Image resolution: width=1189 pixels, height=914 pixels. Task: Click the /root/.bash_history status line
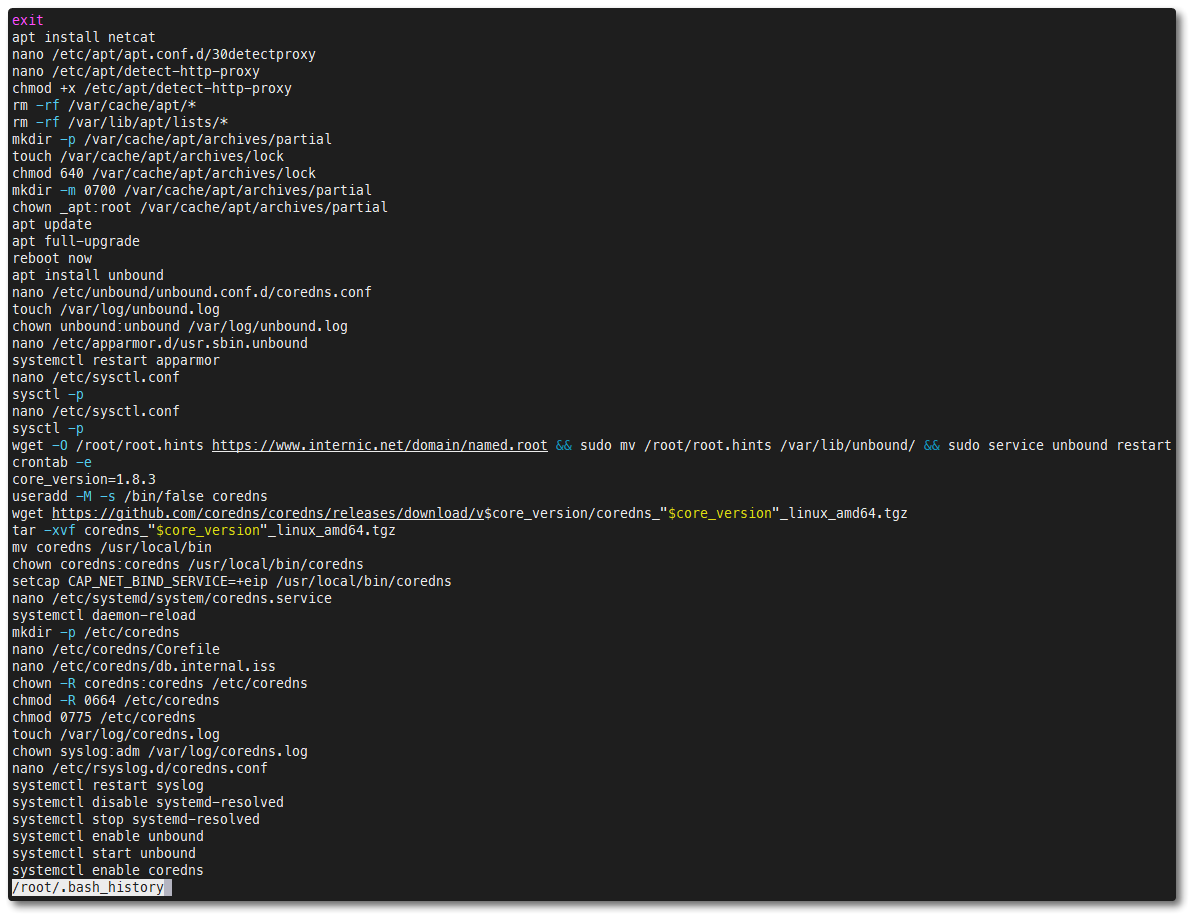pyautogui.click(x=88, y=887)
